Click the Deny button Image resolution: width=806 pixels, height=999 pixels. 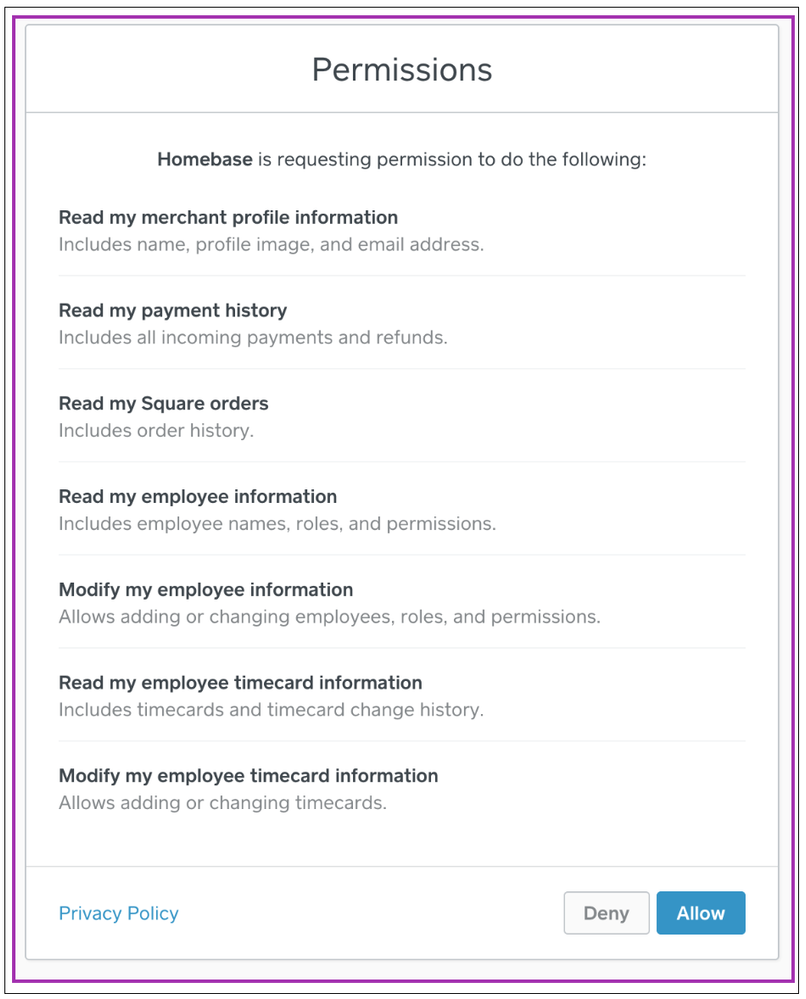click(606, 913)
